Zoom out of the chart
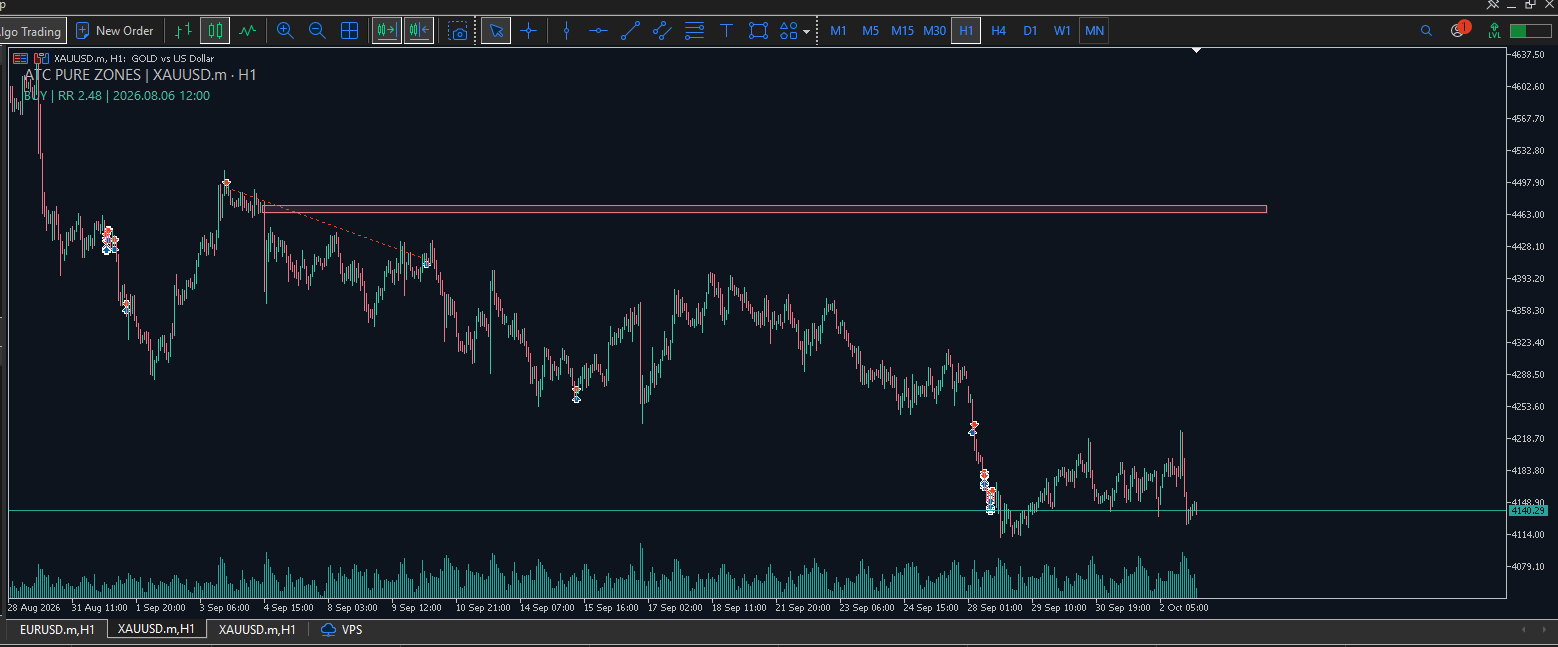 (x=317, y=31)
